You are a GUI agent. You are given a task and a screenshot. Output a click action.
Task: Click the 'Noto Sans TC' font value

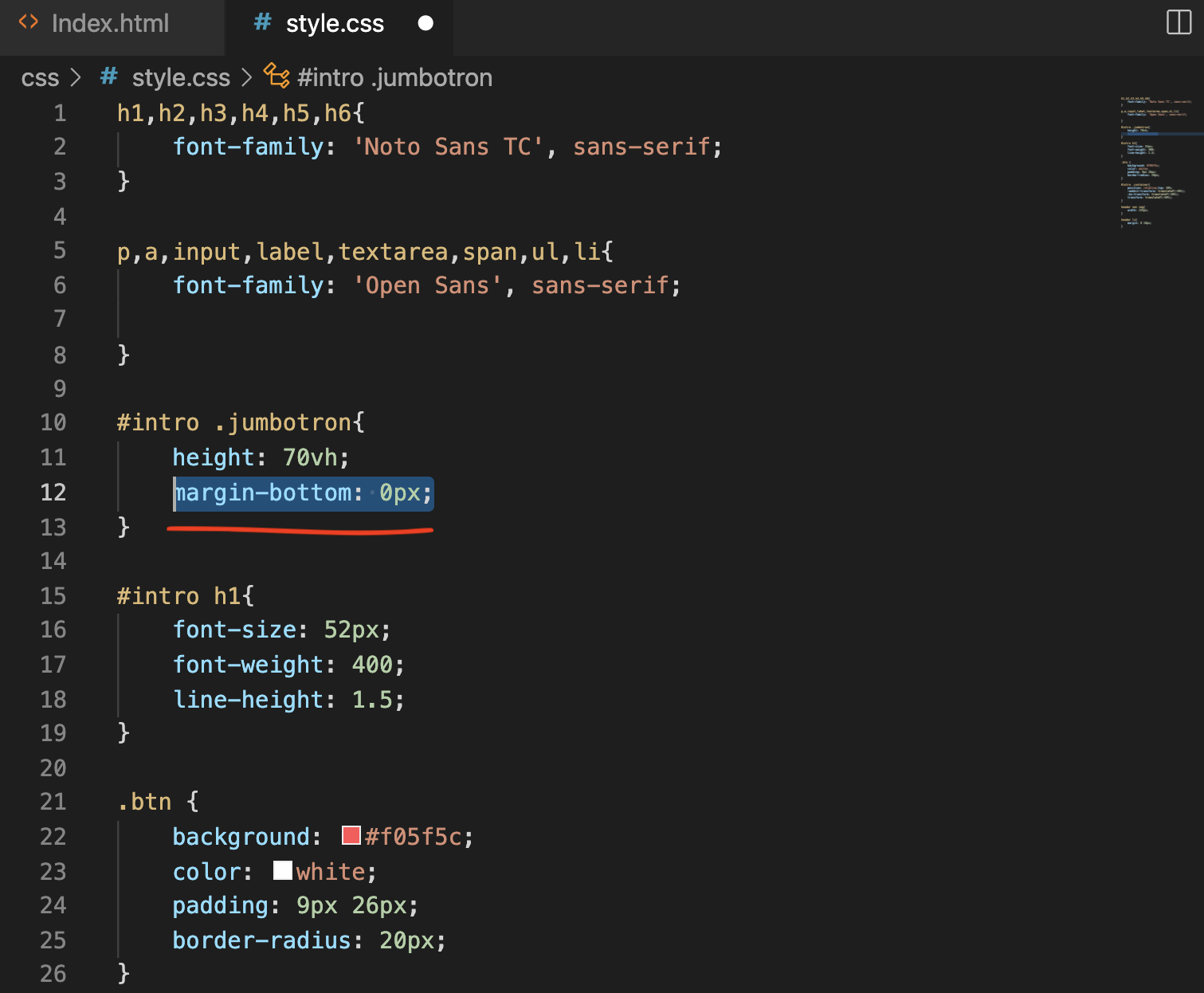pos(448,147)
